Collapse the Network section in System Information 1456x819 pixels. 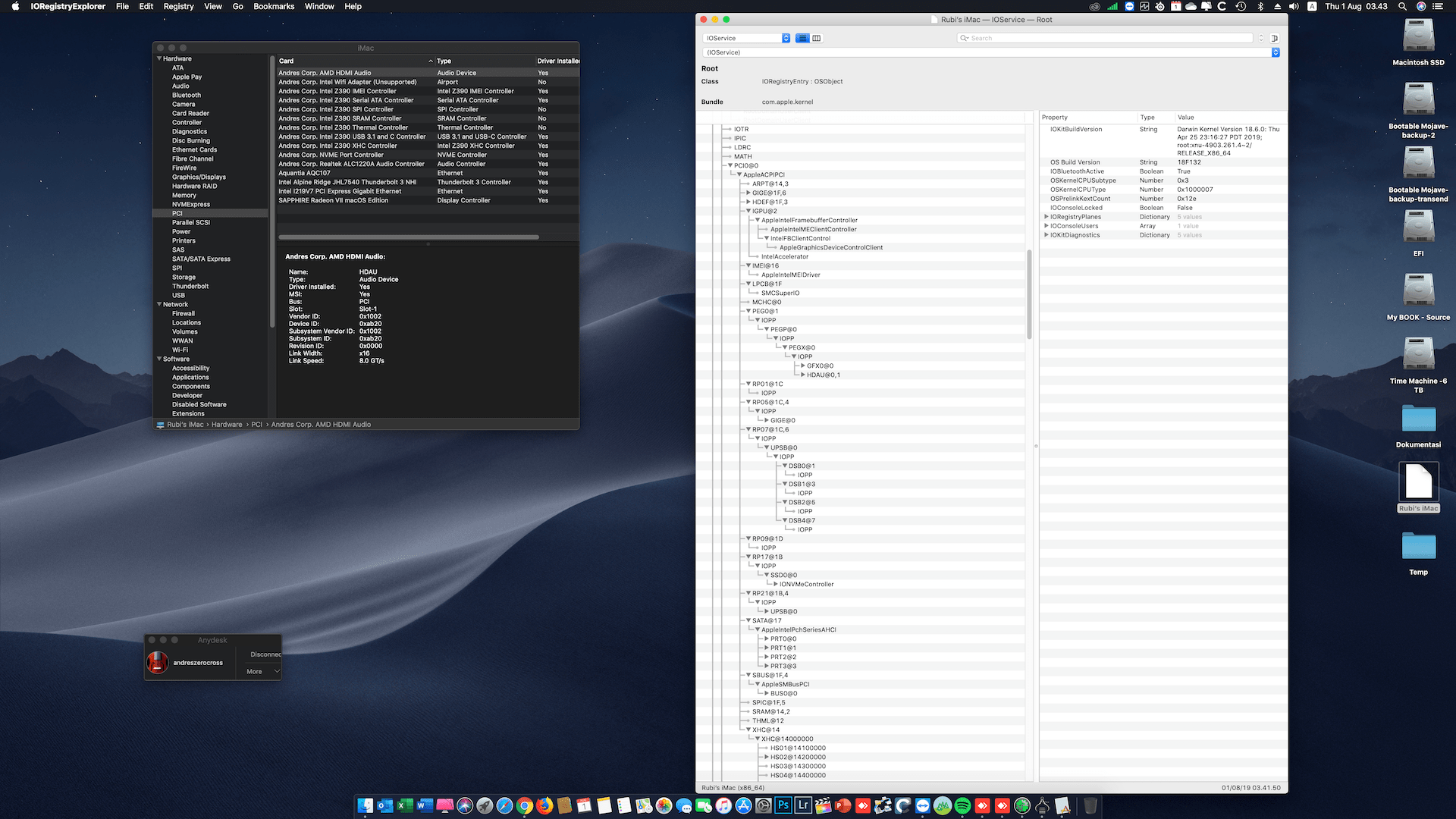pyautogui.click(x=159, y=304)
